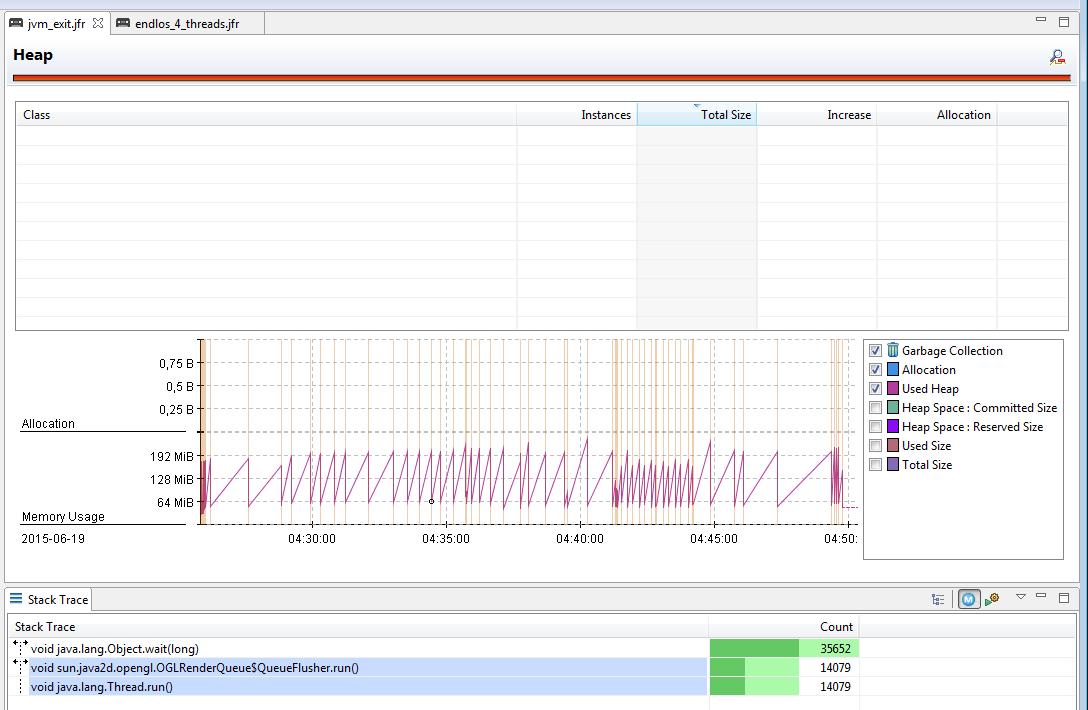1088x710 pixels.
Task: Click the branch icon beside Object.wait(long)
Action: click(20, 648)
